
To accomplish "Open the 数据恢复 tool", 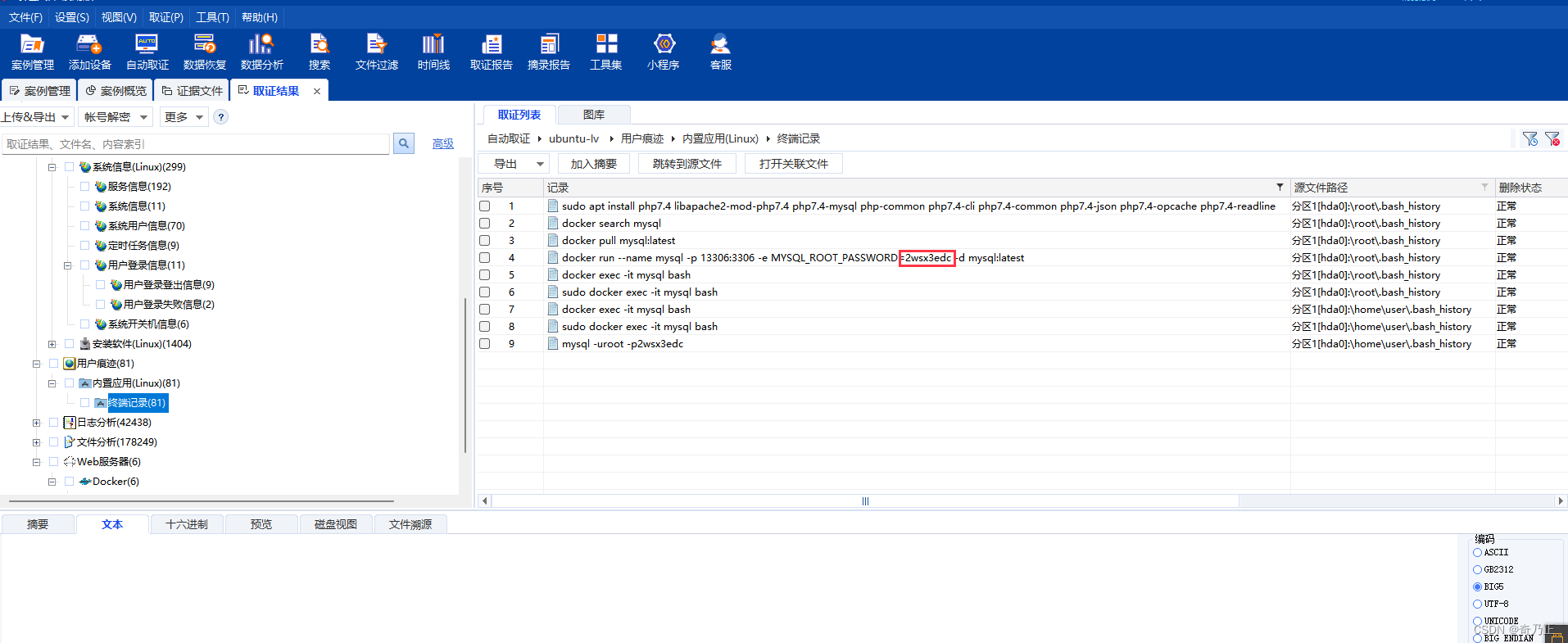I will tap(204, 52).
